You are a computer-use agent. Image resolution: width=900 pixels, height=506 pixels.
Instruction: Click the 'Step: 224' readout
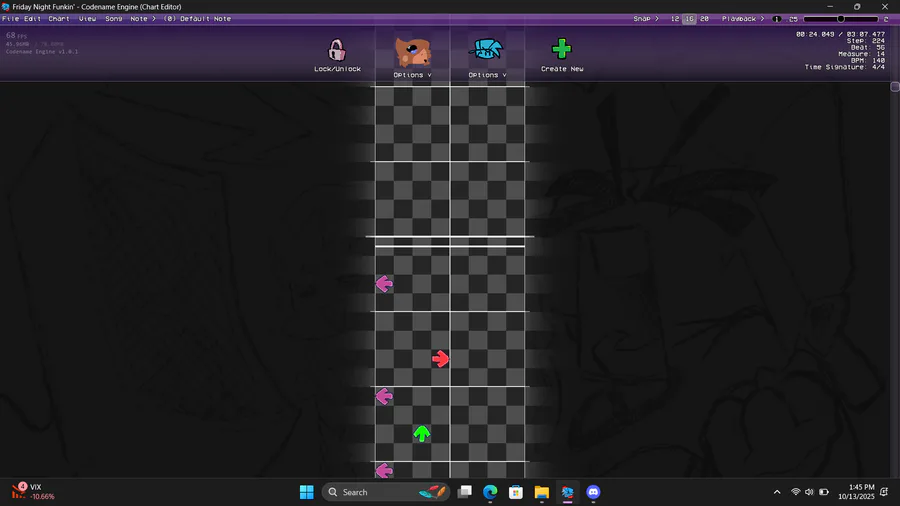(x=866, y=41)
